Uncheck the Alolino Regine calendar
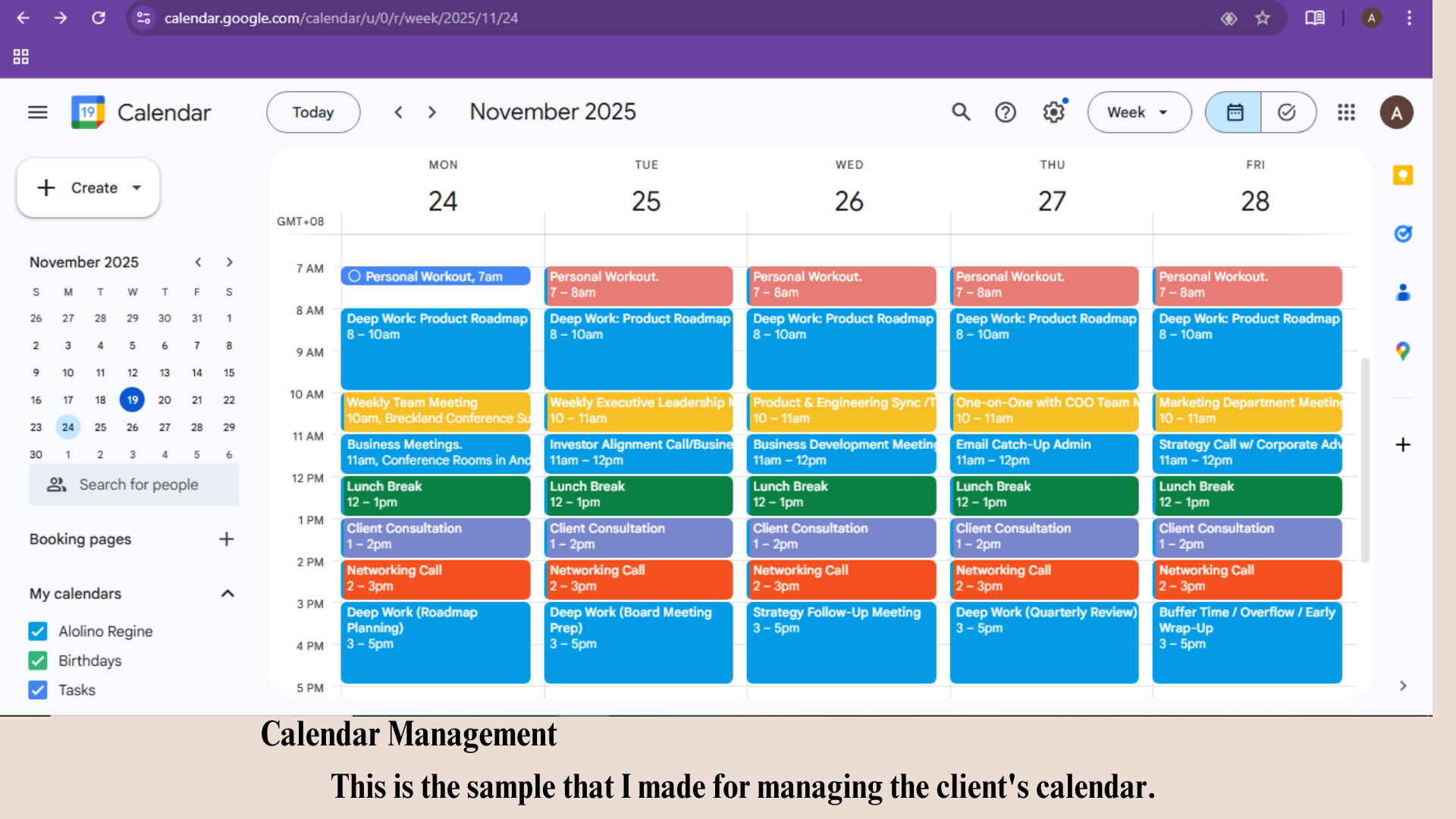The image size is (1456, 819). [x=38, y=631]
